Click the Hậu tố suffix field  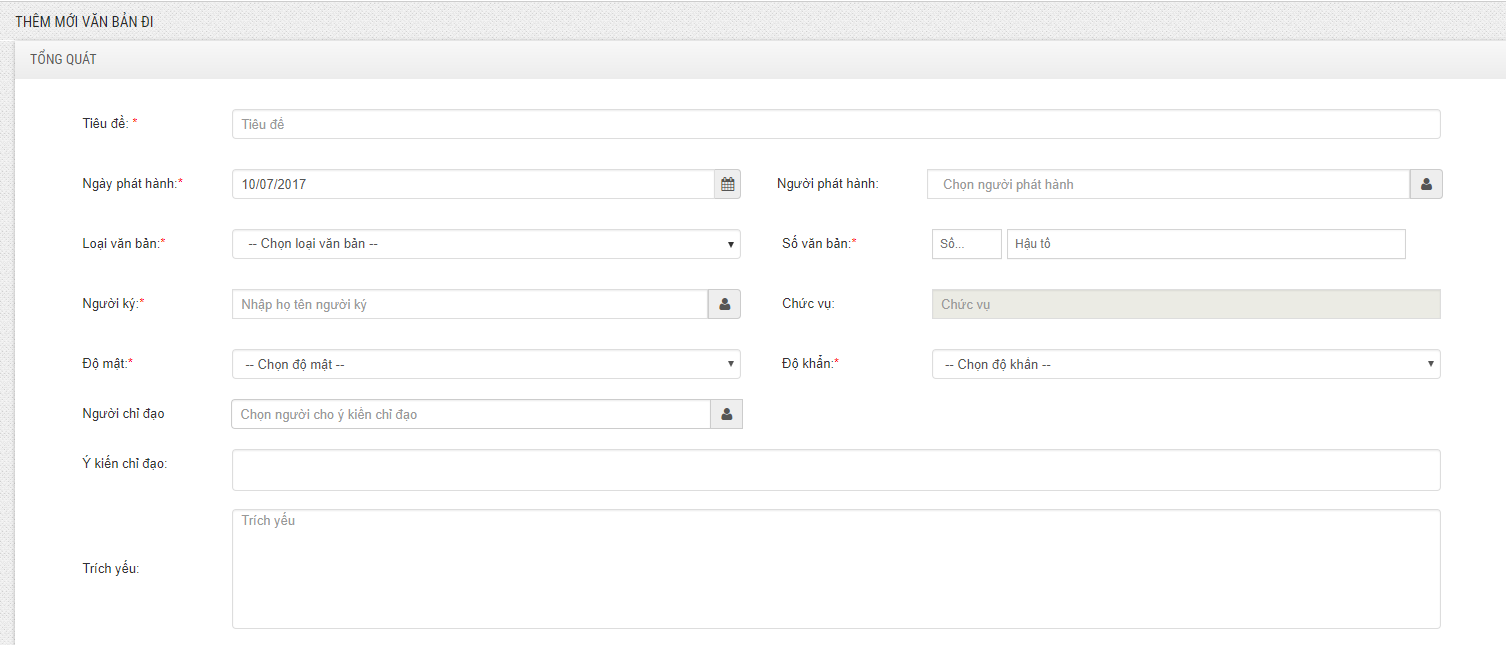tap(1205, 244)
